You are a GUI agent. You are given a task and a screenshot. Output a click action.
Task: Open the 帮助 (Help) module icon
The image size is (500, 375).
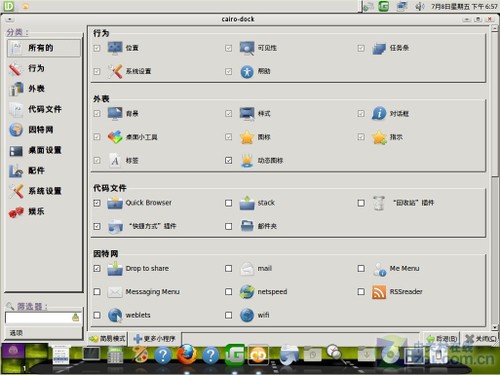(247, 71)
